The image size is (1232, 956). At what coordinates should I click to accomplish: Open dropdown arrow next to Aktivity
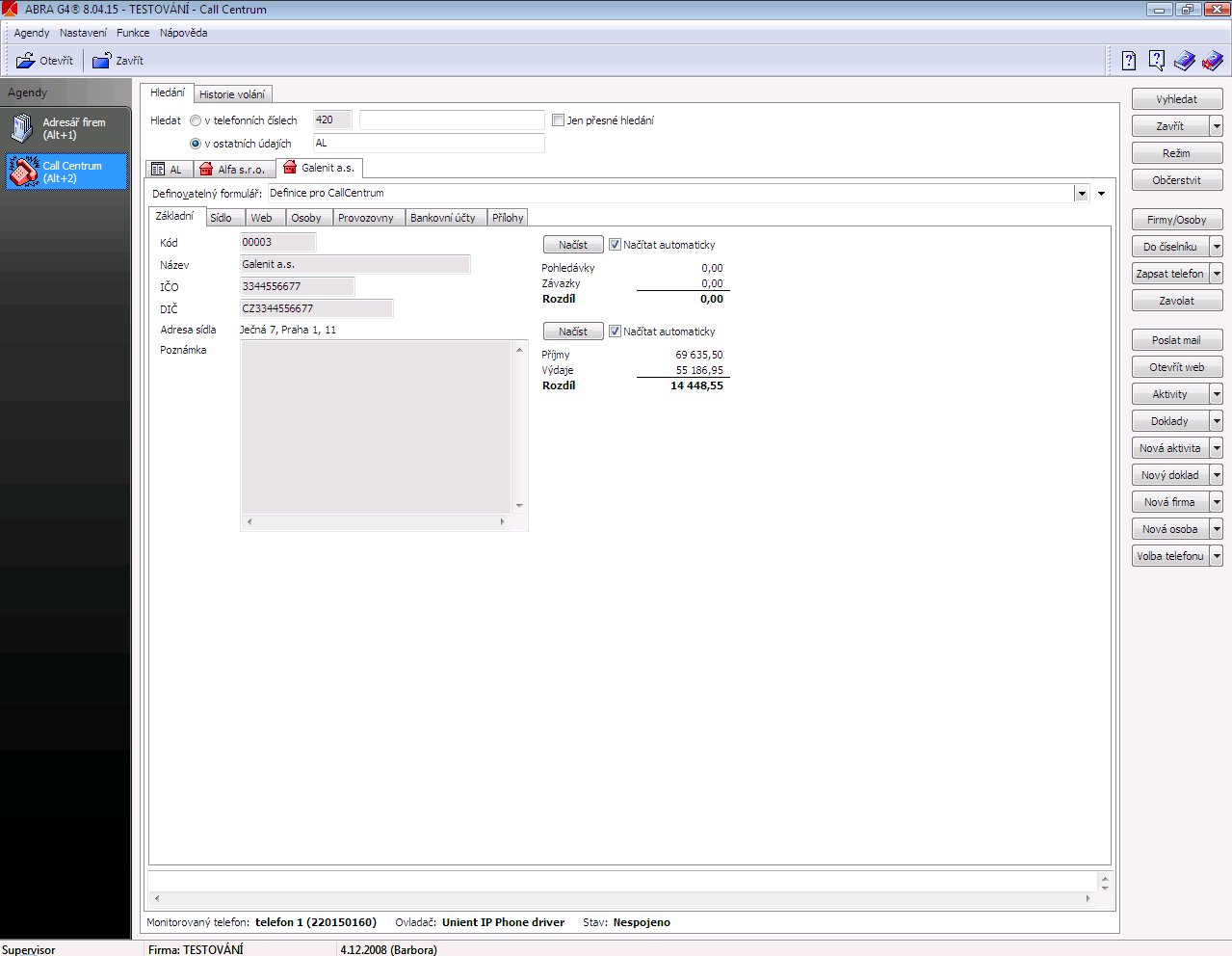pos(1217,394)
